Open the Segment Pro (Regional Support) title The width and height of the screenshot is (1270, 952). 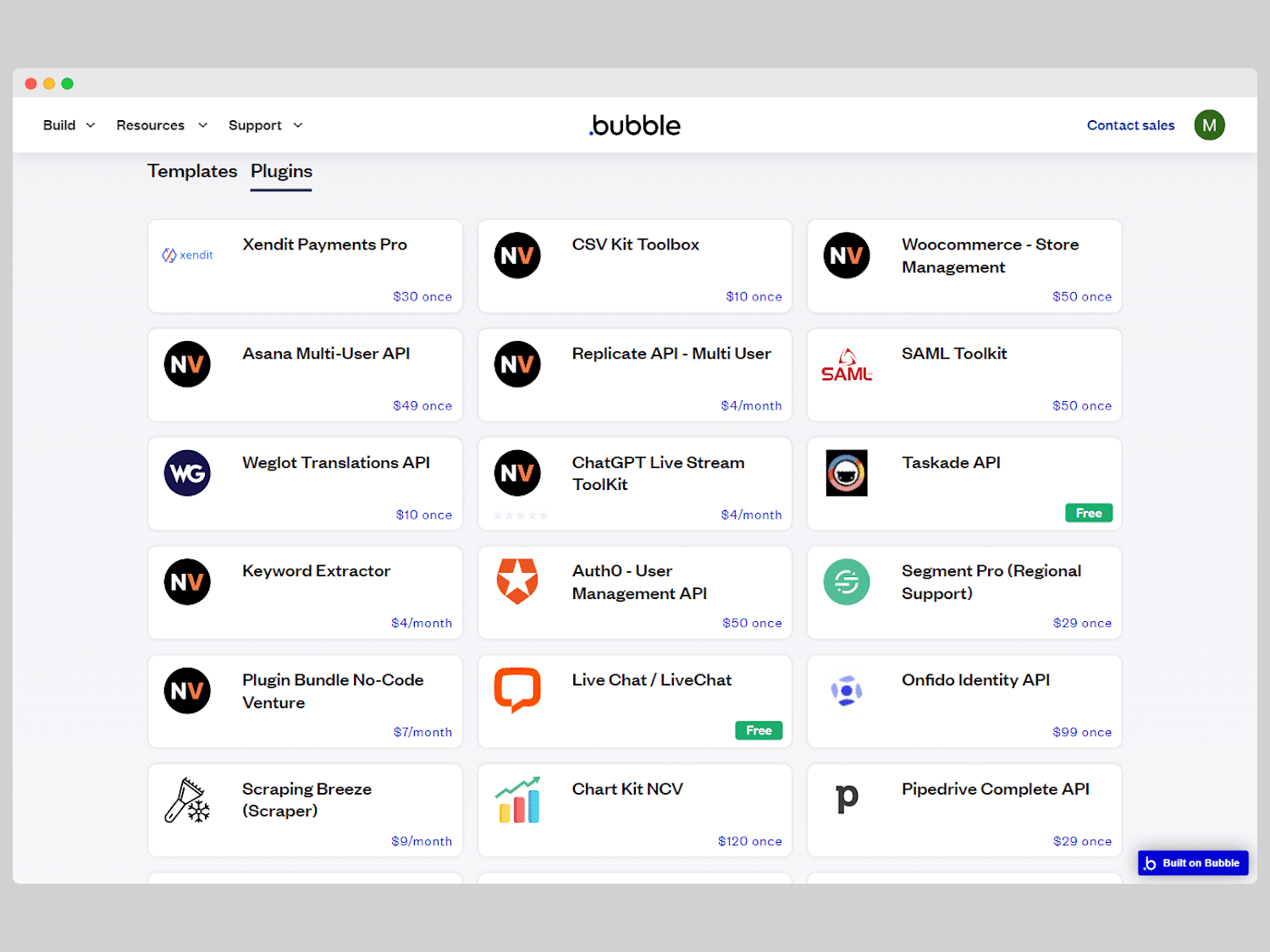click(991, 582)
